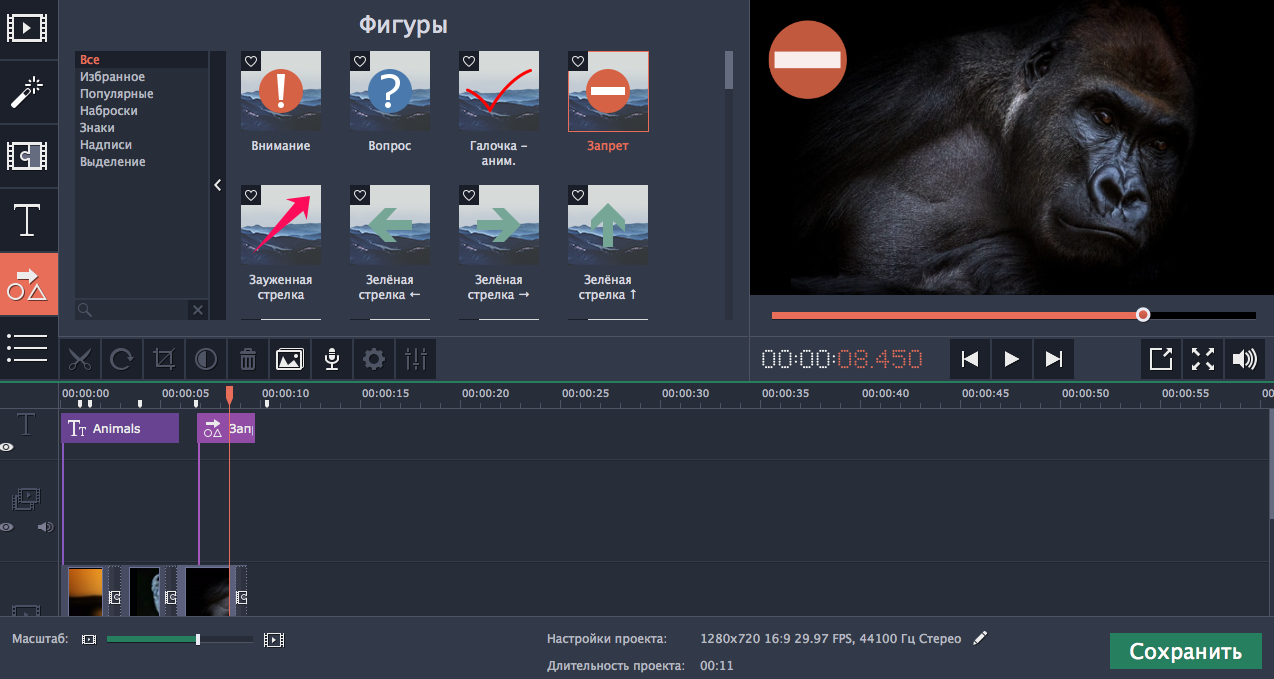The height and width of the screenshot is (679, 1274).
Task: Select the Запрет shape clip on timeline
Action: pos(226,428)
